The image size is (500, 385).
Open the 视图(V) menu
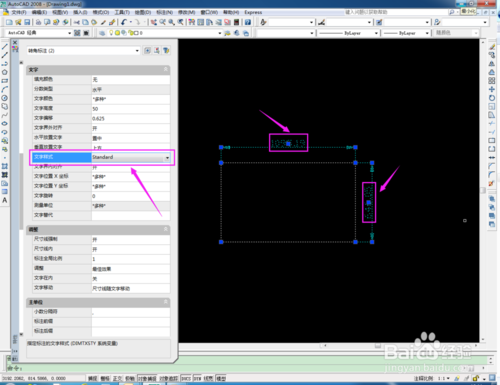pyautogui.click(x=60, y=12)
